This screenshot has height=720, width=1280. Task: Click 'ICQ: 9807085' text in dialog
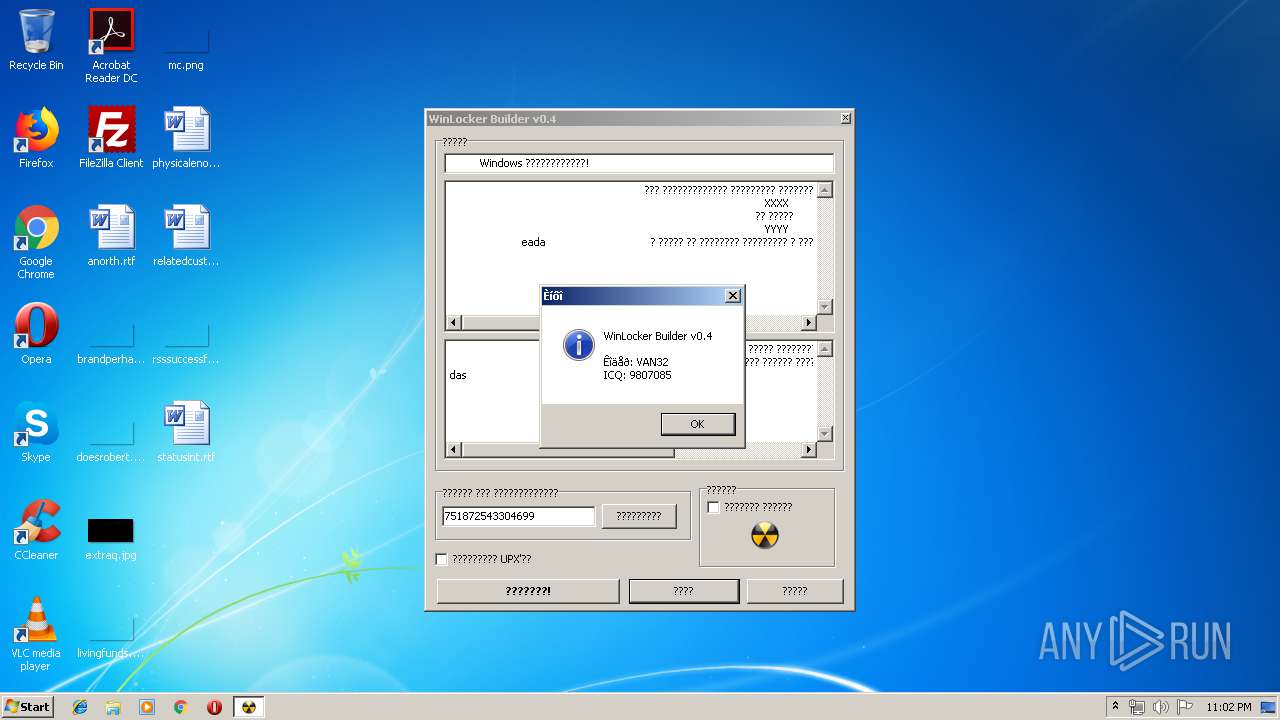coord(637,375)
